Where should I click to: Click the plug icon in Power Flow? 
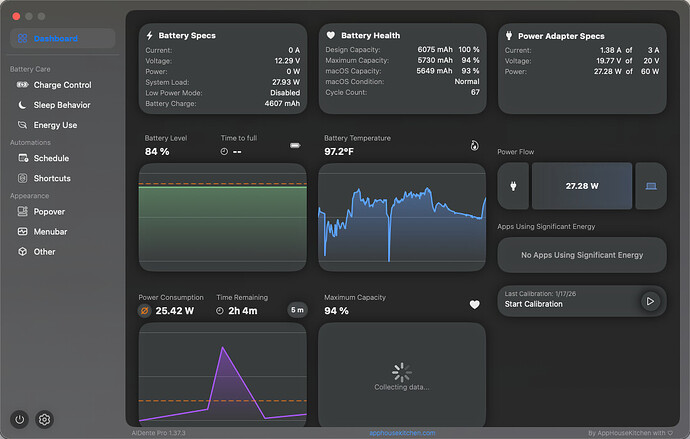pyautogui.click(x=513, y=186)
